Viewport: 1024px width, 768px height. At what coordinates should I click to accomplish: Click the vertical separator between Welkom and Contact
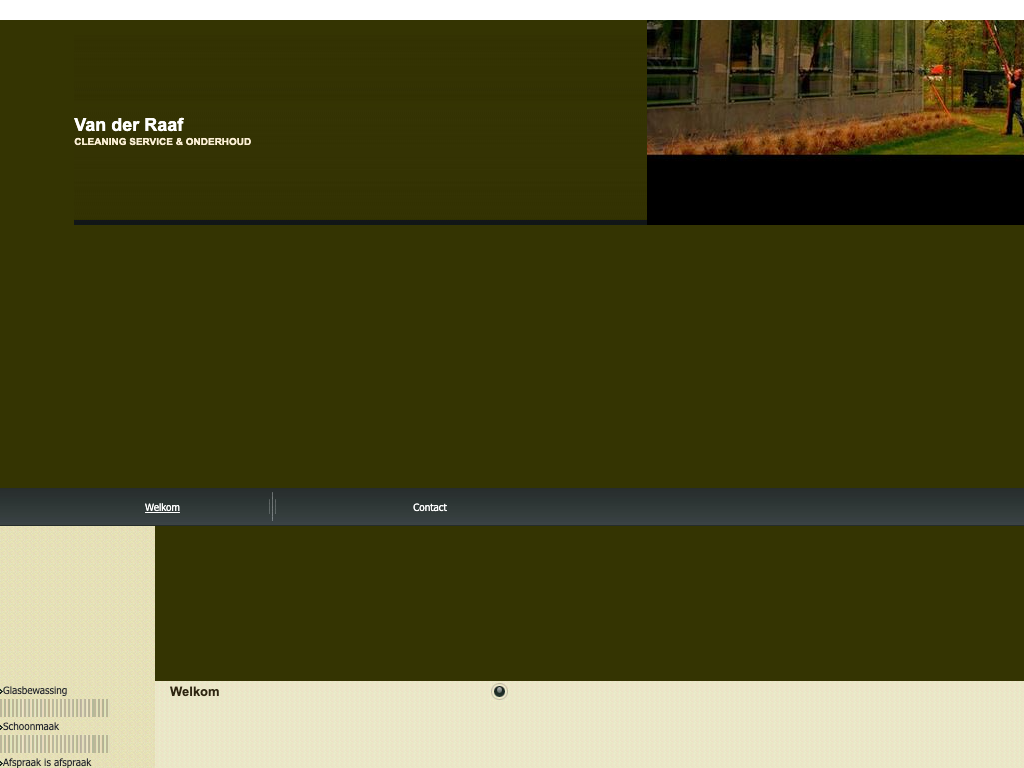272,507
